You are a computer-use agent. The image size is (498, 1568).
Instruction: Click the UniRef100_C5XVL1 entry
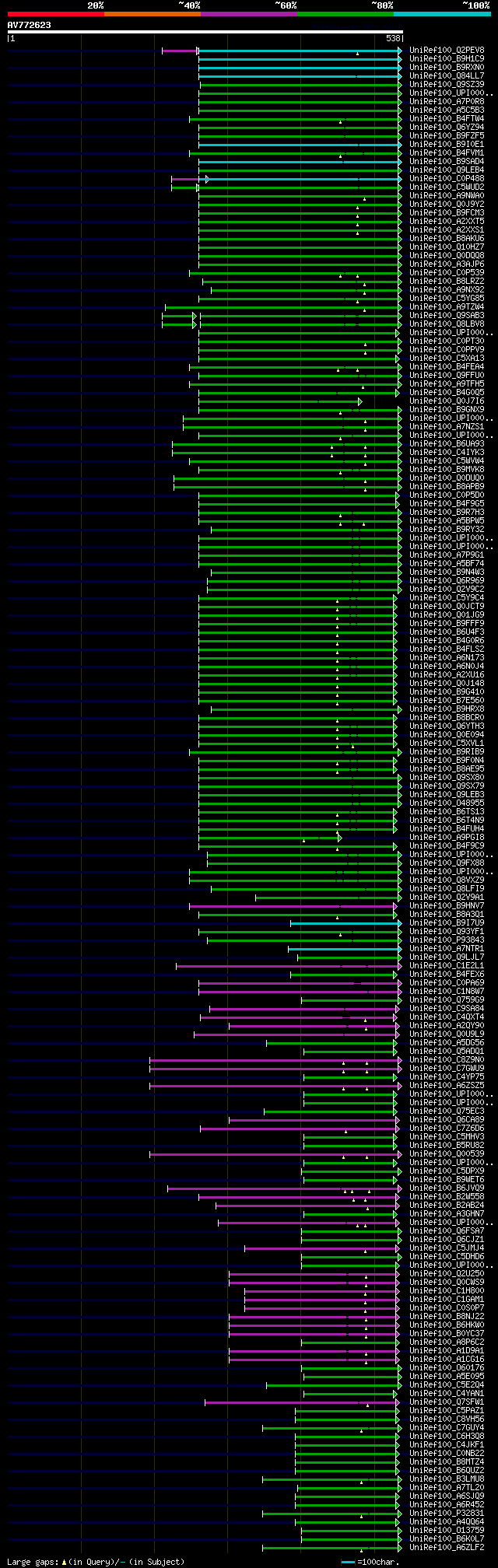[x=447, y=743]
